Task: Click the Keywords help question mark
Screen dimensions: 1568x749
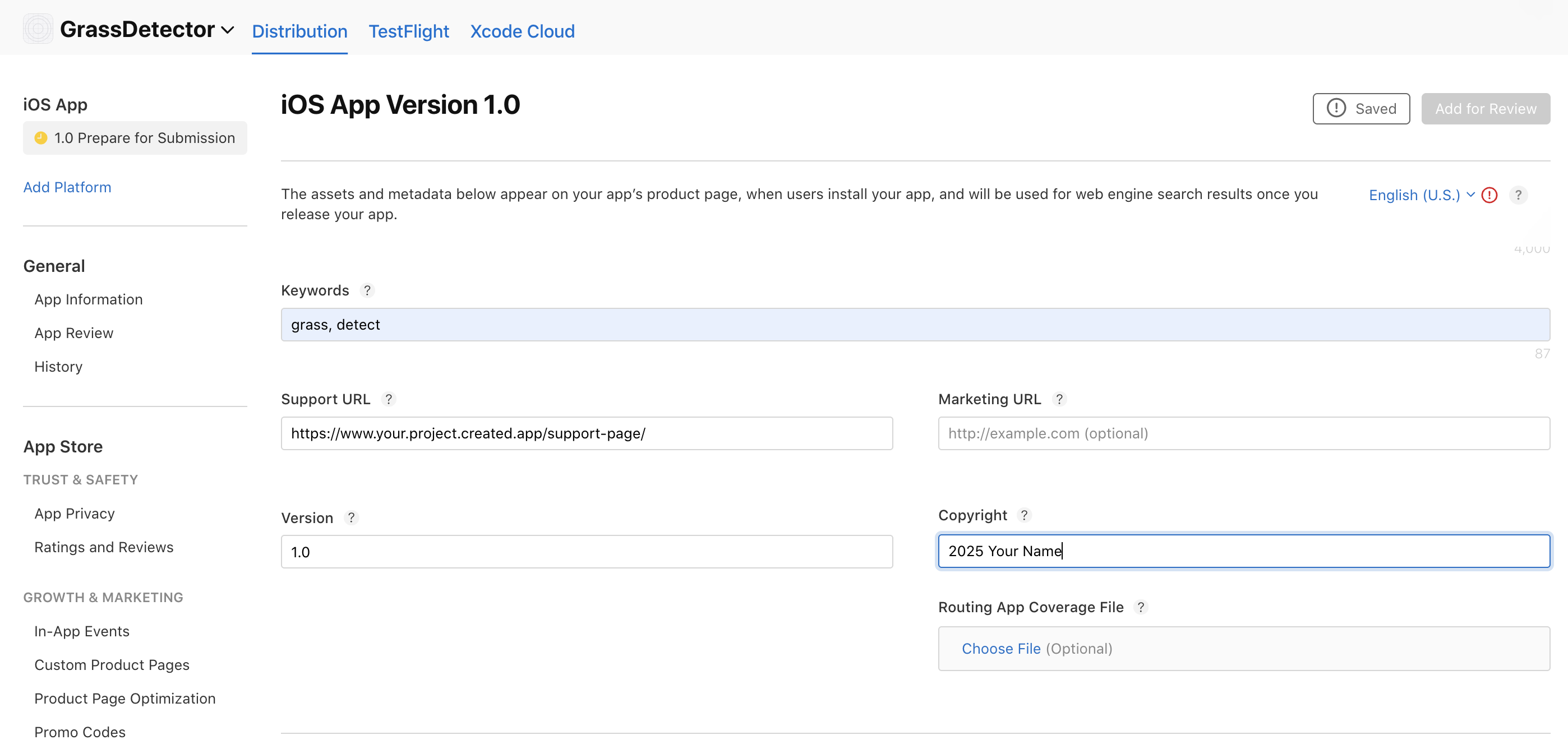Action: coord(367,290)
